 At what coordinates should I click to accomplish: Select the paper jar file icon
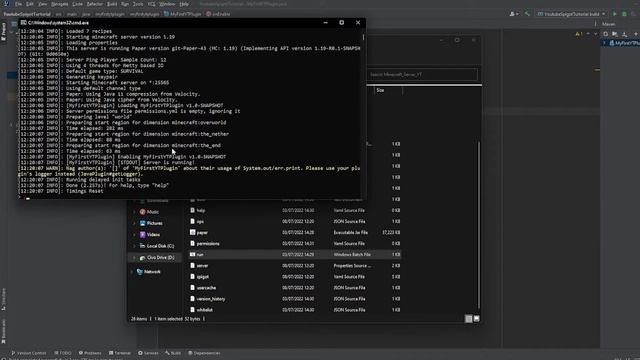(192, 232)
